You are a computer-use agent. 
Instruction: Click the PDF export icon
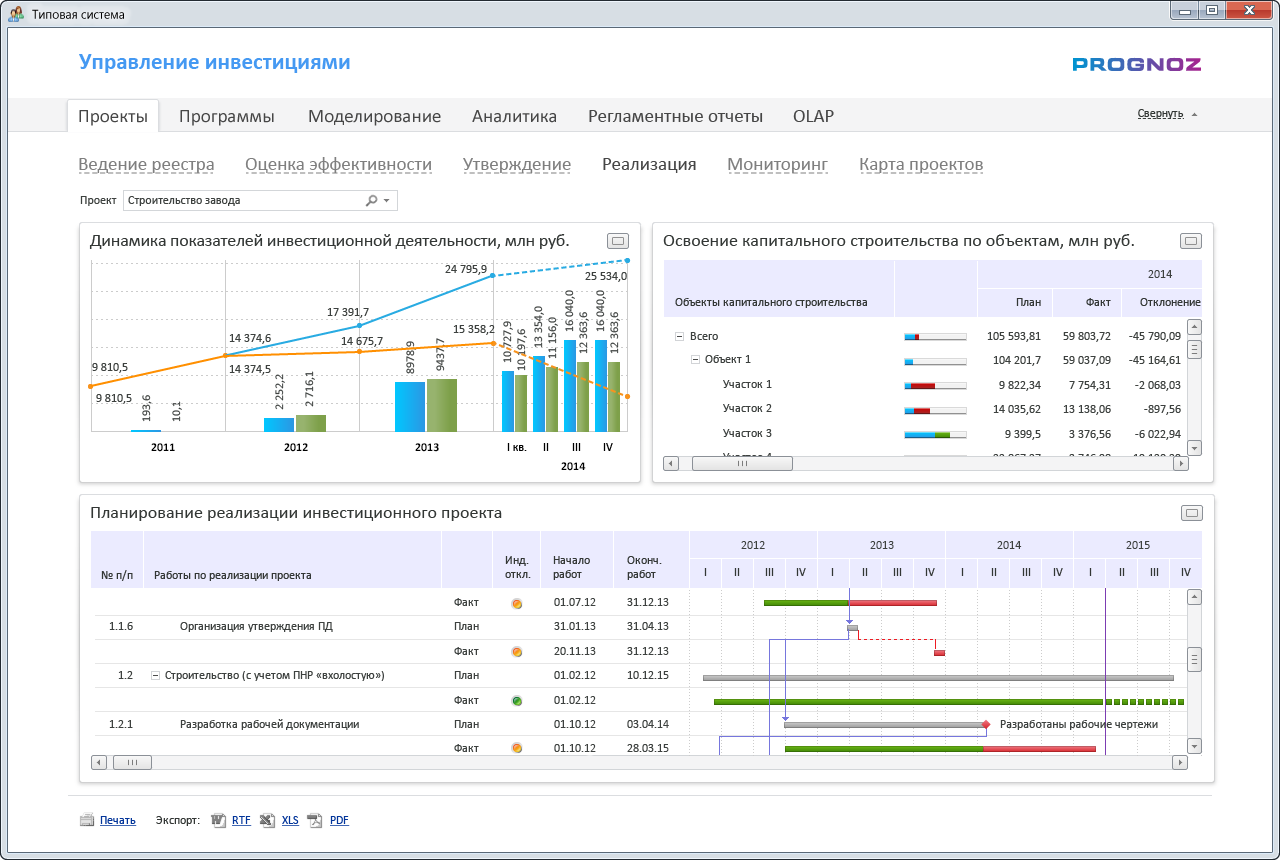tap(315, 820)
